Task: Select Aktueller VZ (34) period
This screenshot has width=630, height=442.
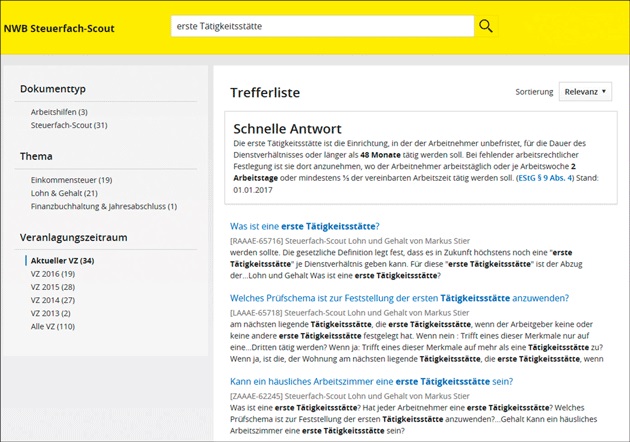Action: [62, 260]
